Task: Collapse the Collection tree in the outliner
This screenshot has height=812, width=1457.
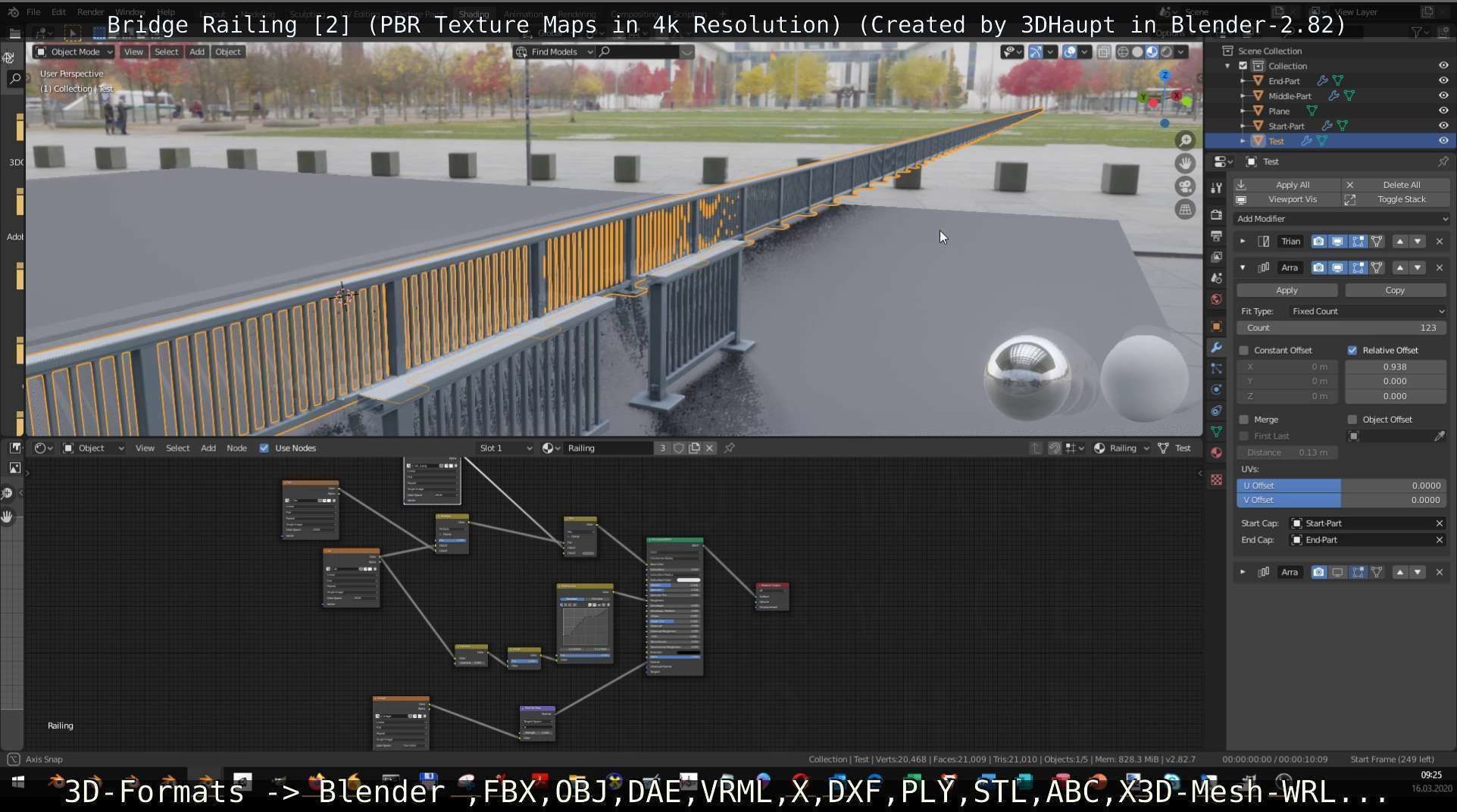Action: click(1227, 66)
